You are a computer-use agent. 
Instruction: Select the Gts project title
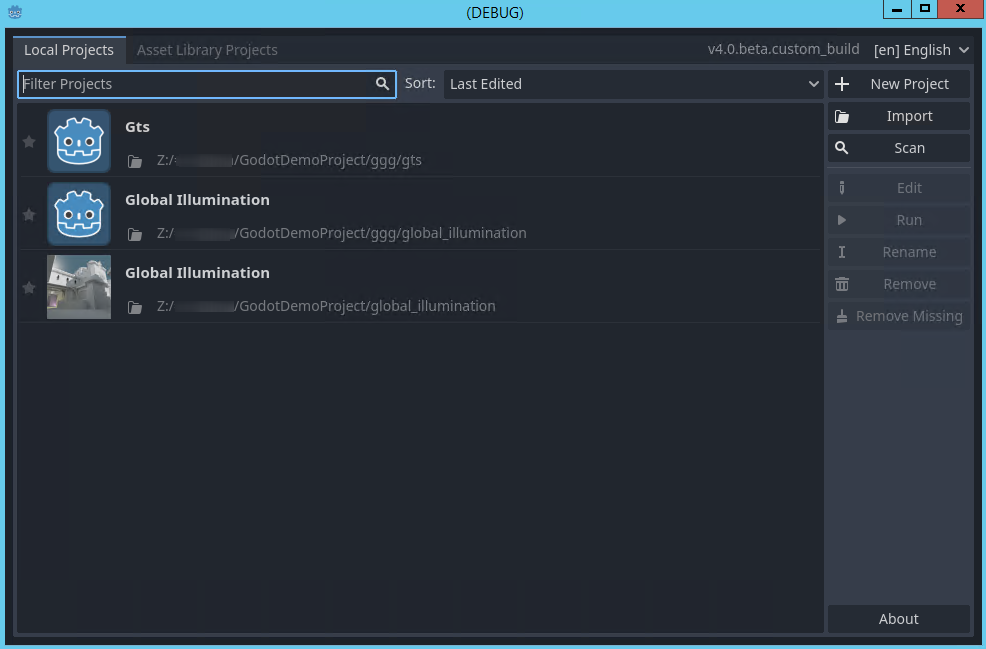tap(137, 126)
